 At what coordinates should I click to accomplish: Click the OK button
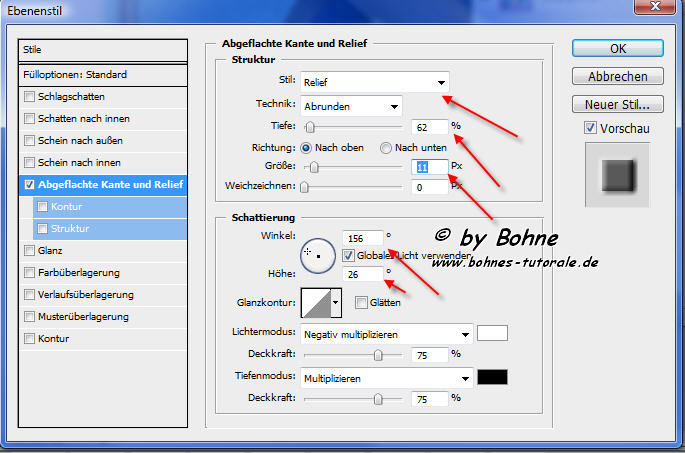click(617, 48)
